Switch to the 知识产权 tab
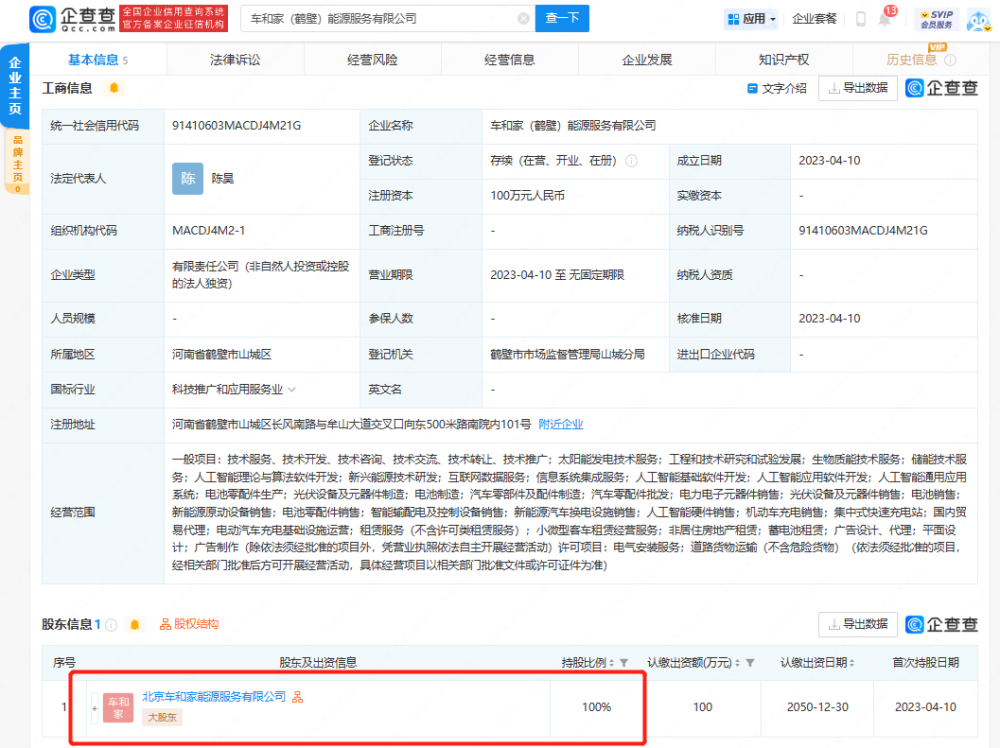 (x=784, y=60)
